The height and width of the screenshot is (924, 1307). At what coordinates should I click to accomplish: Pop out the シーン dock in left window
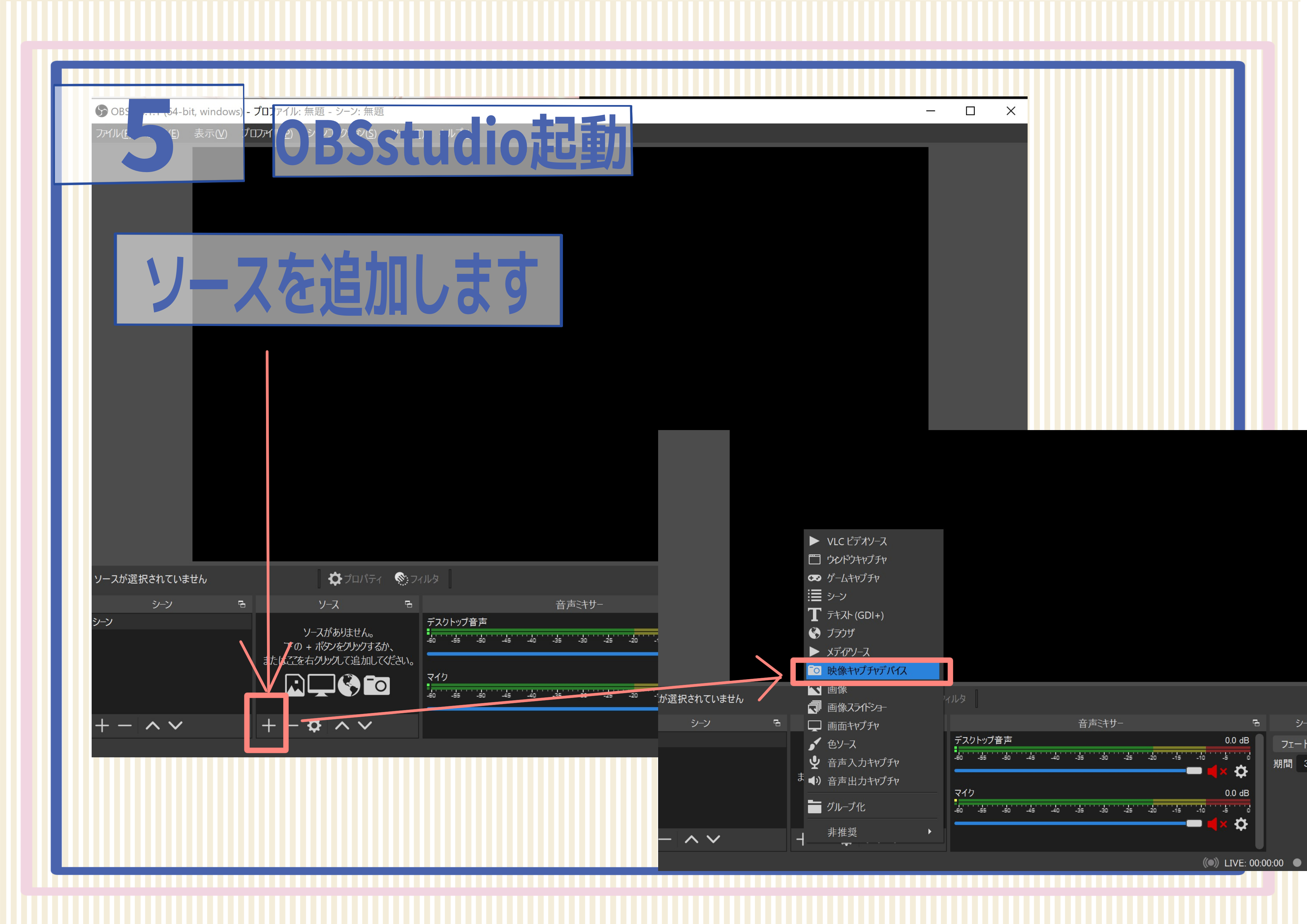pos(241,604)
